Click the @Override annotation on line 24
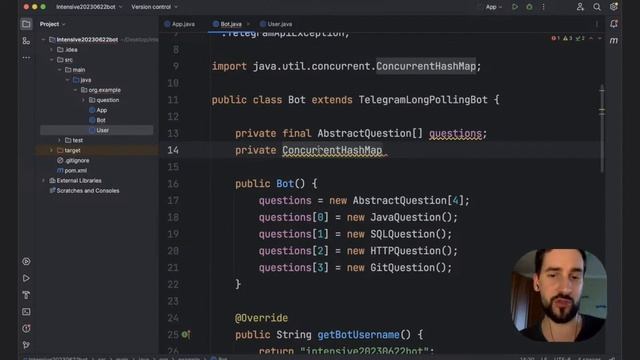640x360 pixels. pos(261,318)
